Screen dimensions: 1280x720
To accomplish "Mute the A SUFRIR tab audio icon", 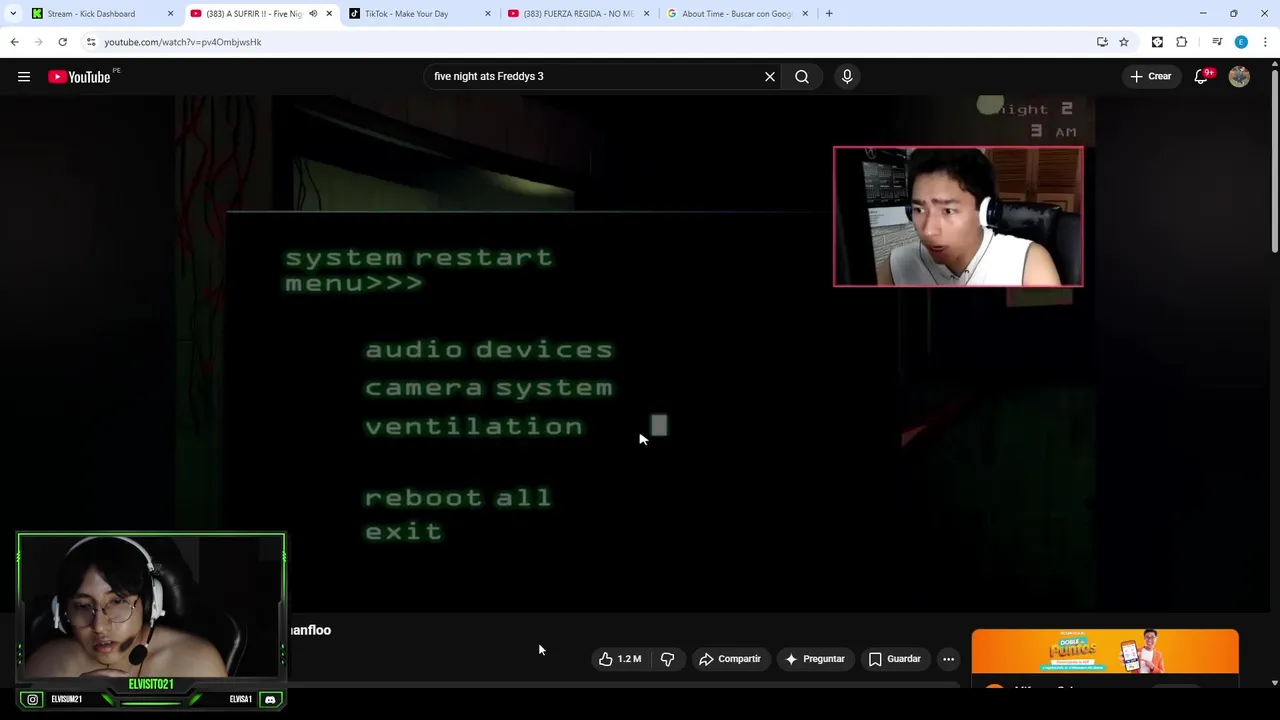I will point(313,14).
